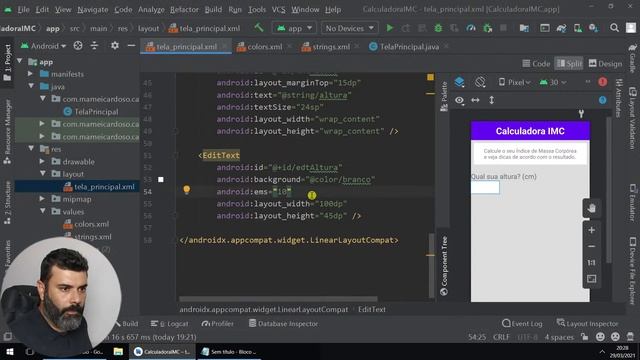Zoom preview to fit screen
The width and height of the screenshot is (640, 360).
[591, 279]
